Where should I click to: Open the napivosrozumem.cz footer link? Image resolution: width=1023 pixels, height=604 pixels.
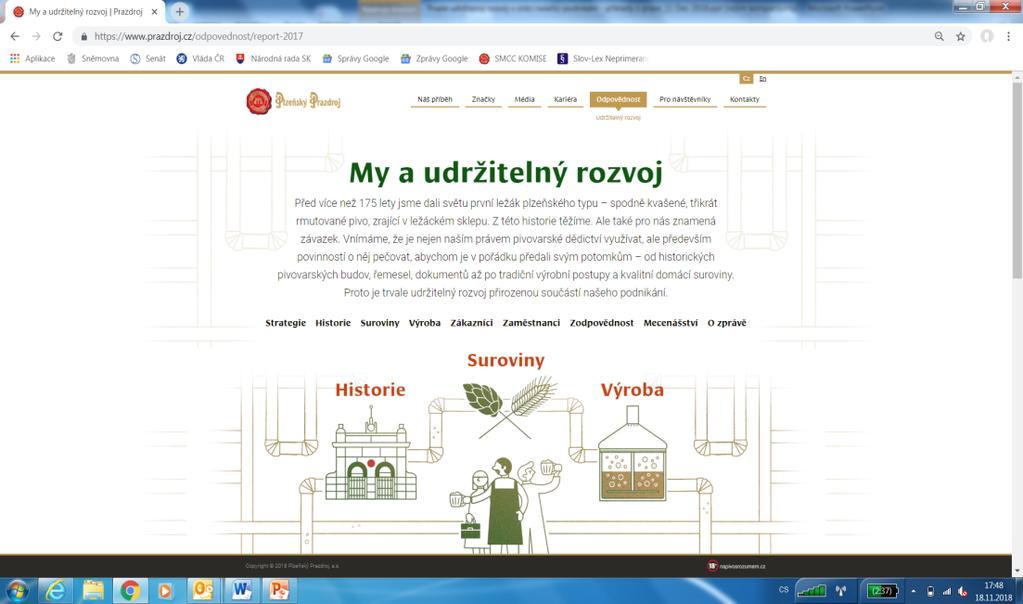coord(737,566)
